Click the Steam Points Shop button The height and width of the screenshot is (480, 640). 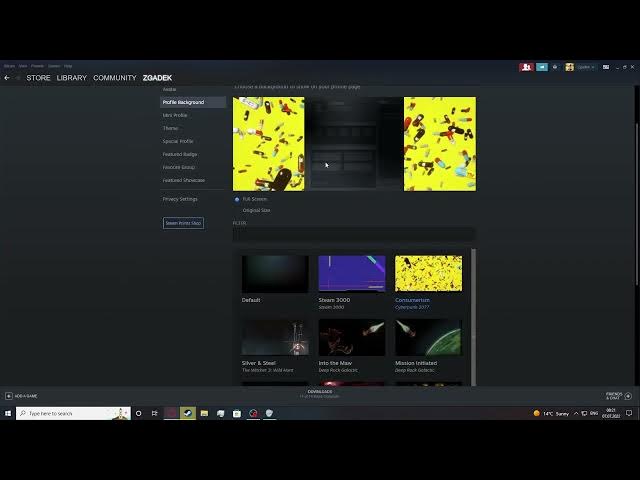[x=183, y=223]
